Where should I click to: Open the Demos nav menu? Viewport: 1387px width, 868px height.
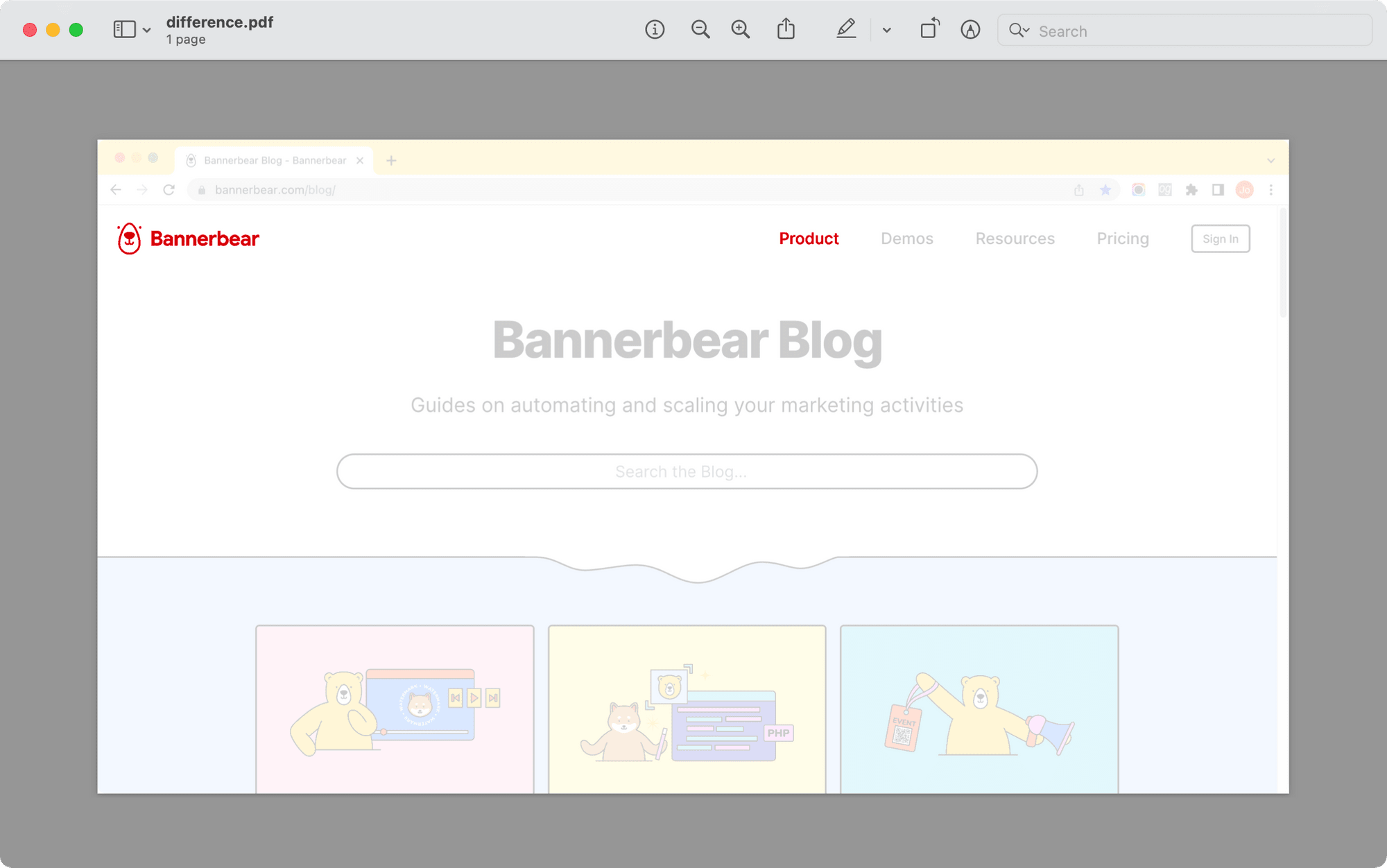907,238
